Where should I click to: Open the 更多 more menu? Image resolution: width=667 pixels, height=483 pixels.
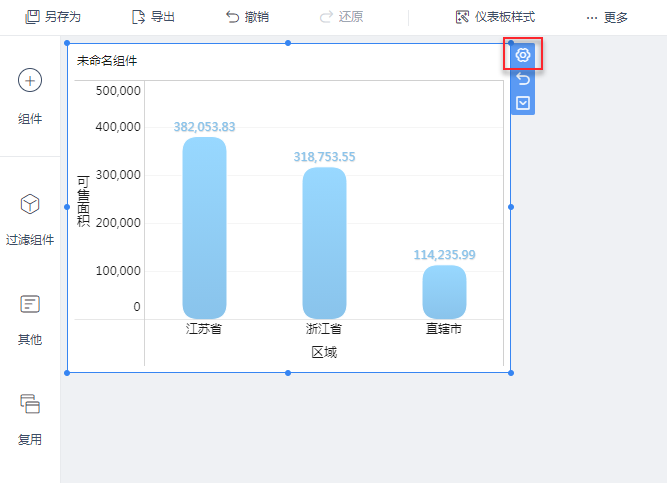607,17
